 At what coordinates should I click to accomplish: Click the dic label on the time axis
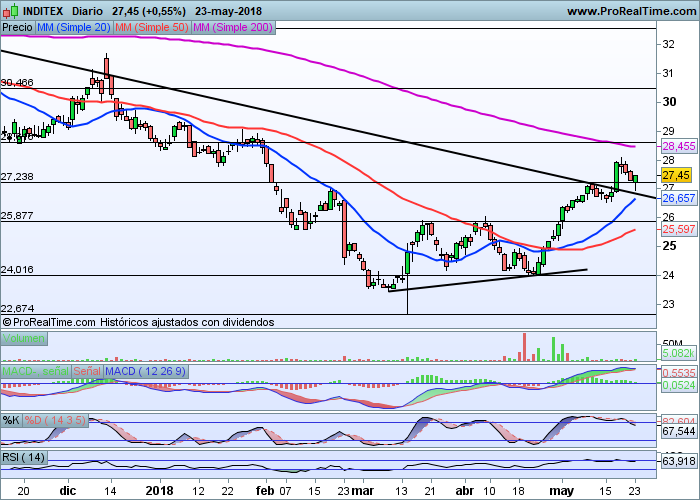pos(68,491)
